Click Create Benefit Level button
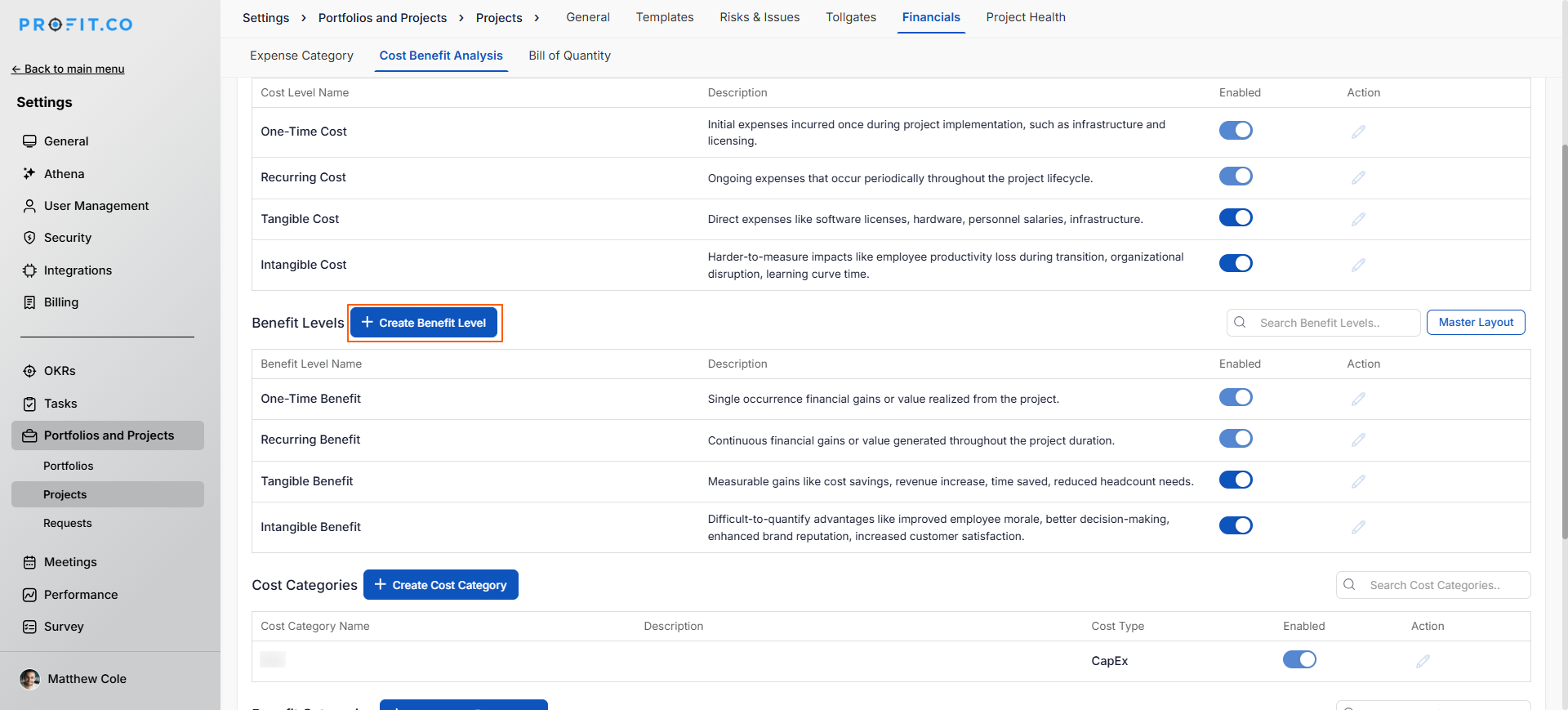Screen dimensions: 1568x710 click(424, 323)
